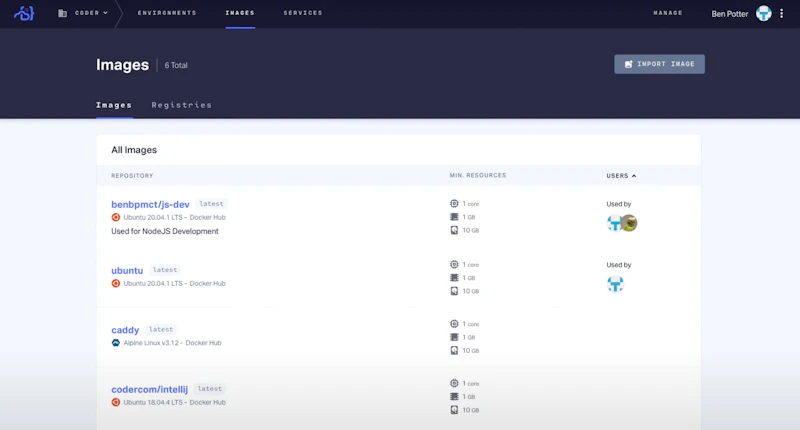The image size is (800, 430).
Task: Click the latest tag on codercom/intellij
Action: click(x=210, y=389)
